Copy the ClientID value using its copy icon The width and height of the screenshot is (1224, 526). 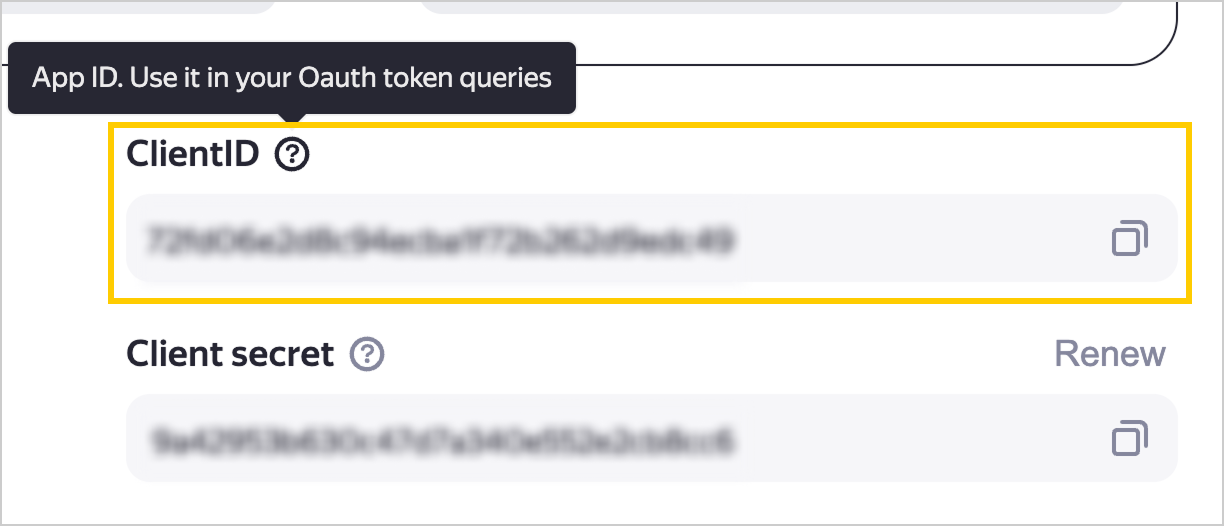[1129, 238]
